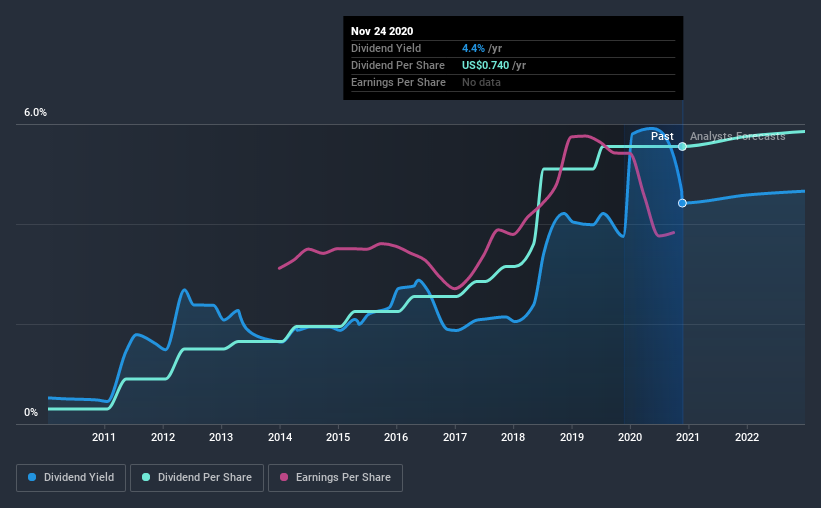This screenshot has width=821, height=508.
Task: Click the tooltip's Dividend Per Share row label
Action: (x=398, y=65)
